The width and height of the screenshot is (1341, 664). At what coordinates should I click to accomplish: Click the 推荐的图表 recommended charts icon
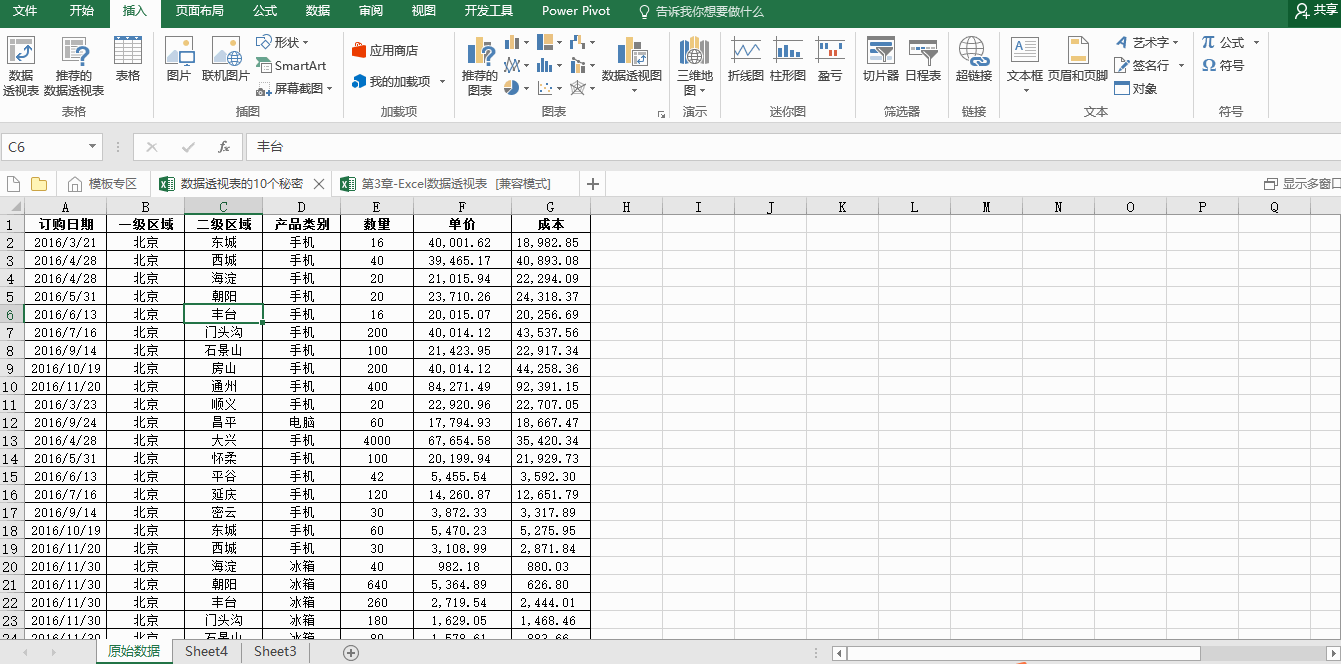[480, 66]
